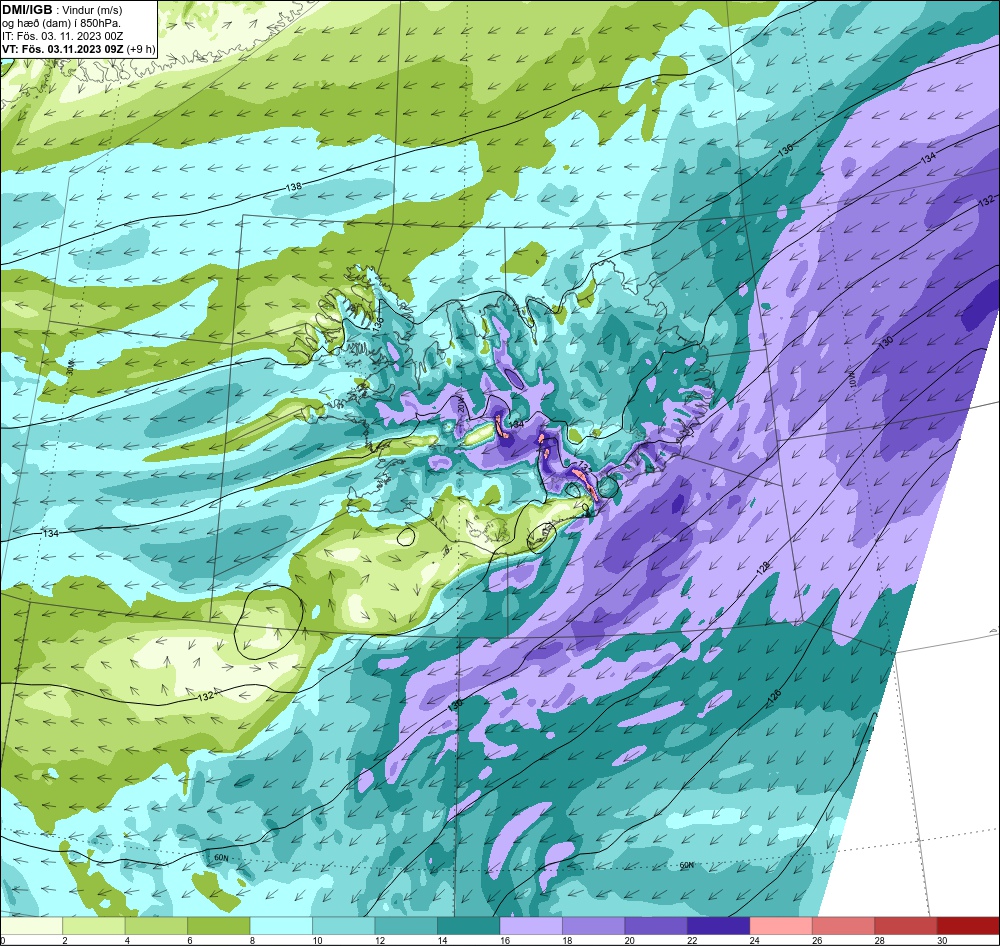Click legend tick label '22'
The width and height of the screenshot is (1000, 946).
pyautogui.click(x=692, y=940)
